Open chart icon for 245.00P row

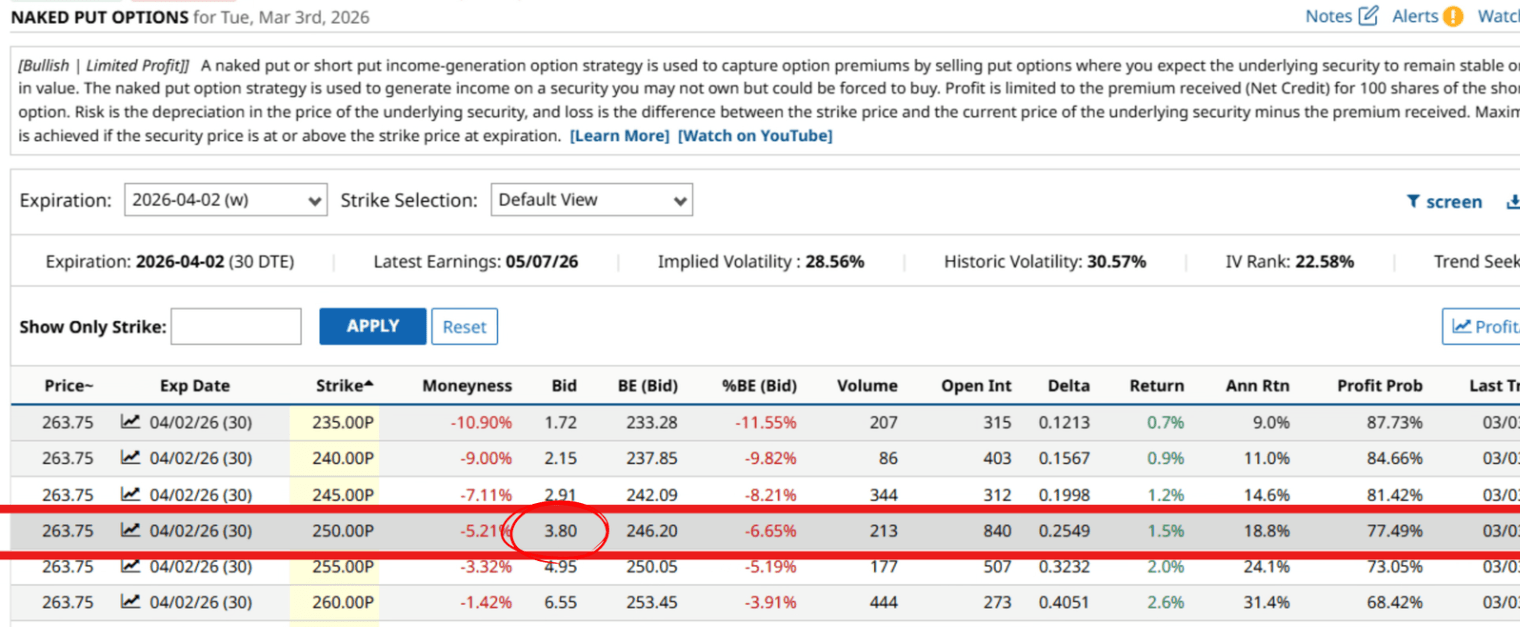point(131,494)
